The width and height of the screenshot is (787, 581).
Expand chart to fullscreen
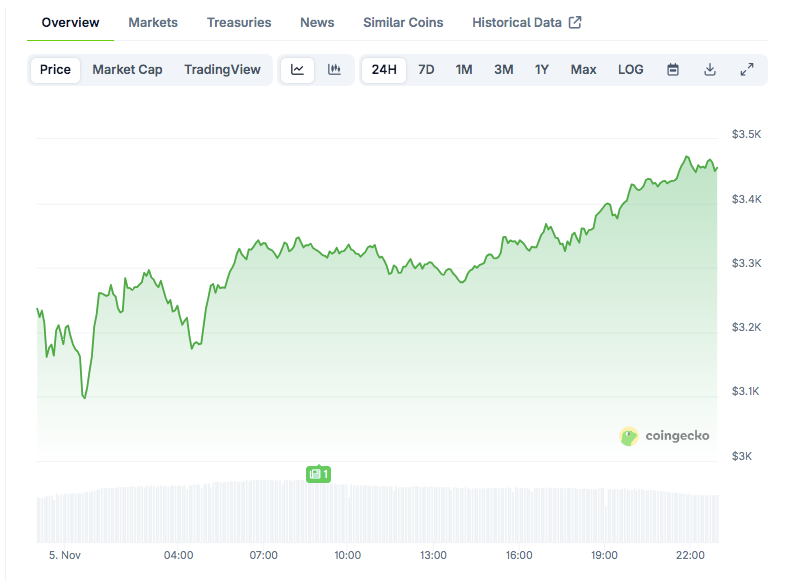pyautogui.click(x=747, y=70)
